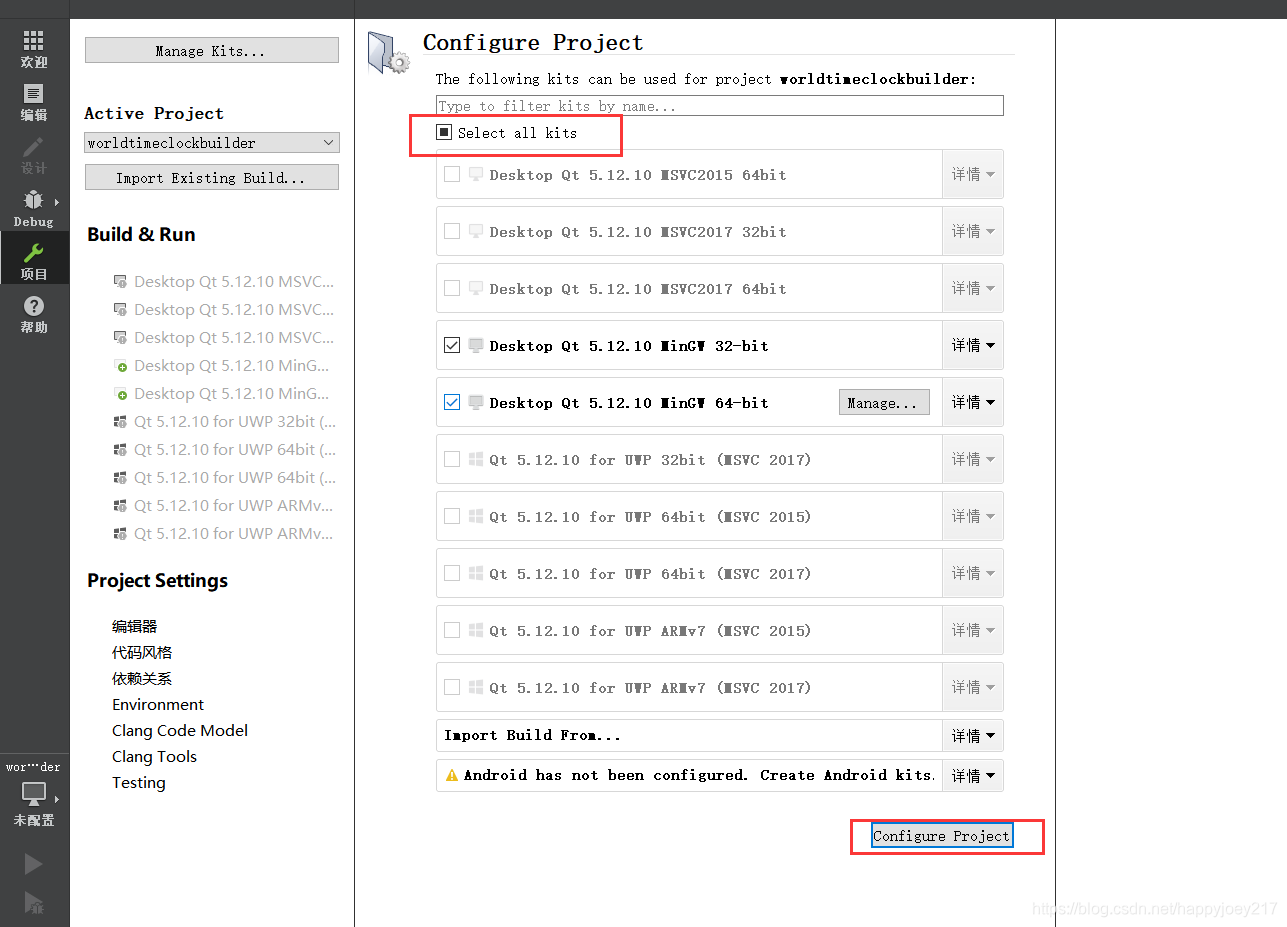The width and height of the screenshot is (1287, 927).
Task: Open the Welcome (欢迎) mode
Action: click(34, 49)
